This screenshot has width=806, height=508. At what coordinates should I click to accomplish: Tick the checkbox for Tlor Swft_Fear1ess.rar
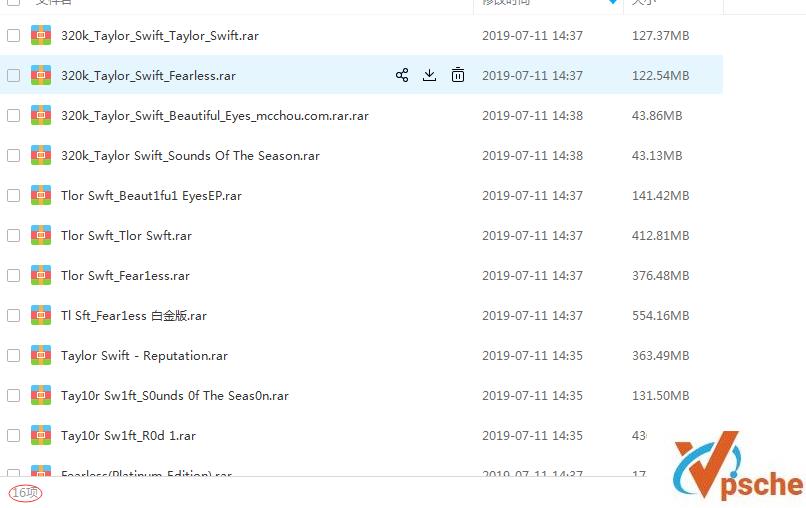click(13, 276)
